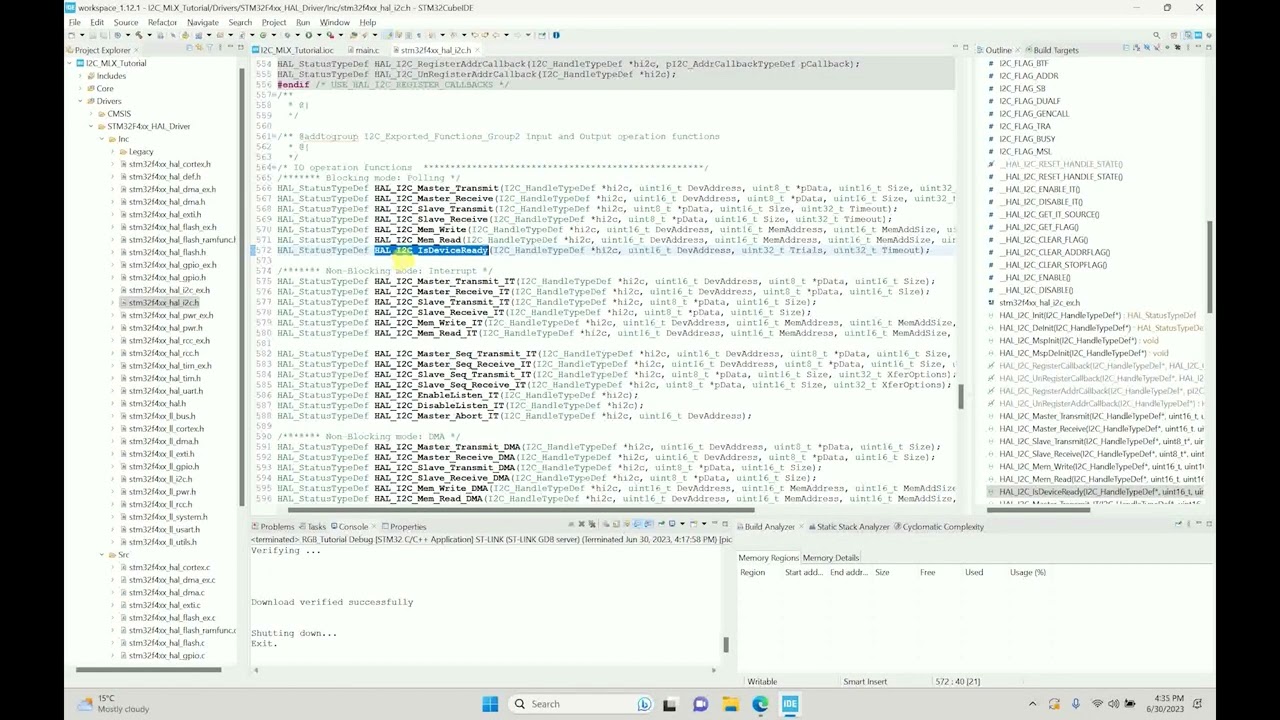
Task: Select HAL_I2C_Init in the Outline
Action: tap(1097, 315)
